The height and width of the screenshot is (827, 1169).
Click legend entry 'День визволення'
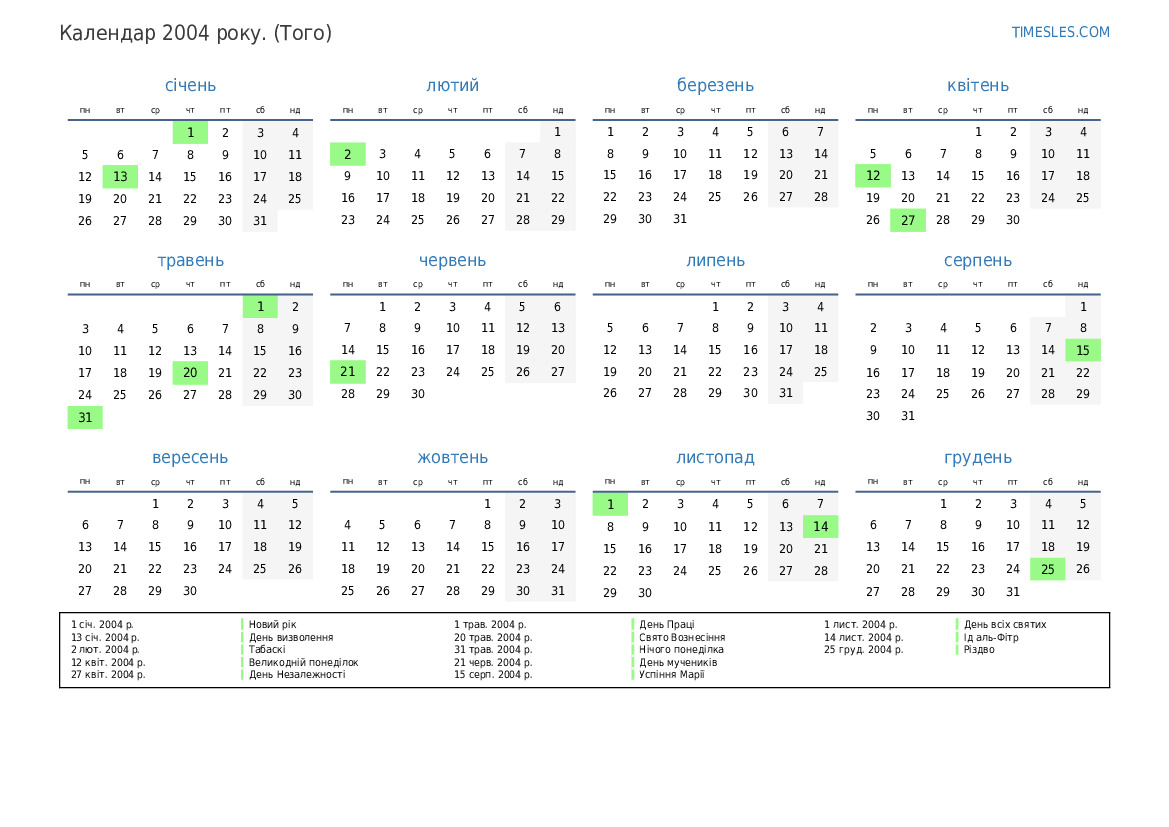[291, 637]
